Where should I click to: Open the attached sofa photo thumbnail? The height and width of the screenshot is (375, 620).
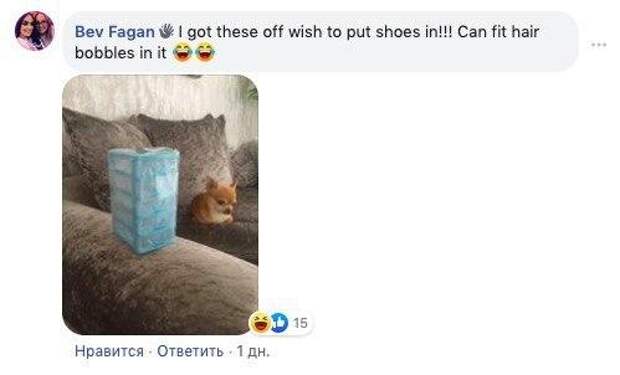(x=160, y=205)
